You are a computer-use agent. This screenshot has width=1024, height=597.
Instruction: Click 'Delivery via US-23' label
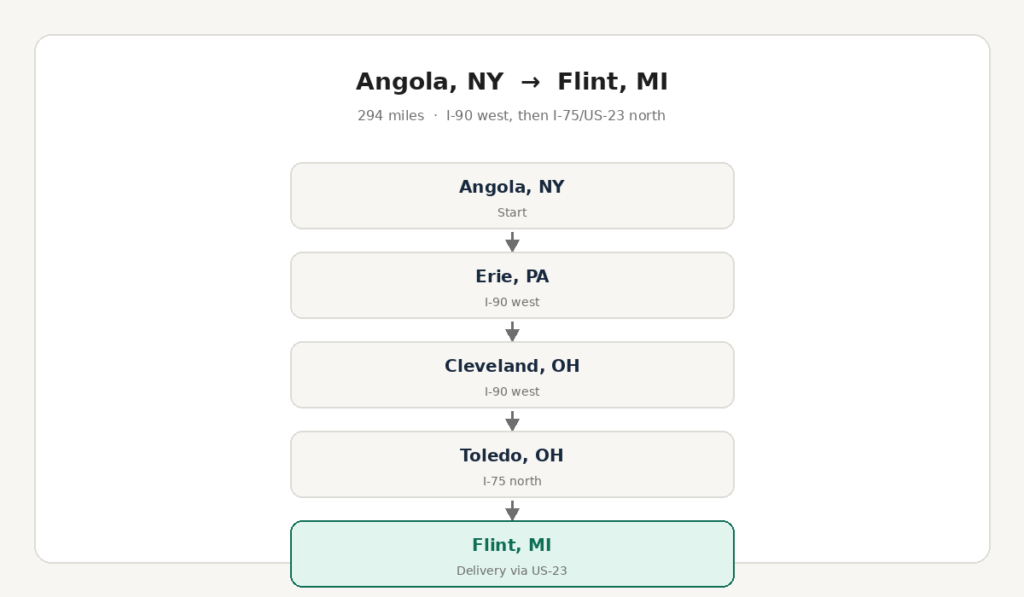tap(512, 570)
